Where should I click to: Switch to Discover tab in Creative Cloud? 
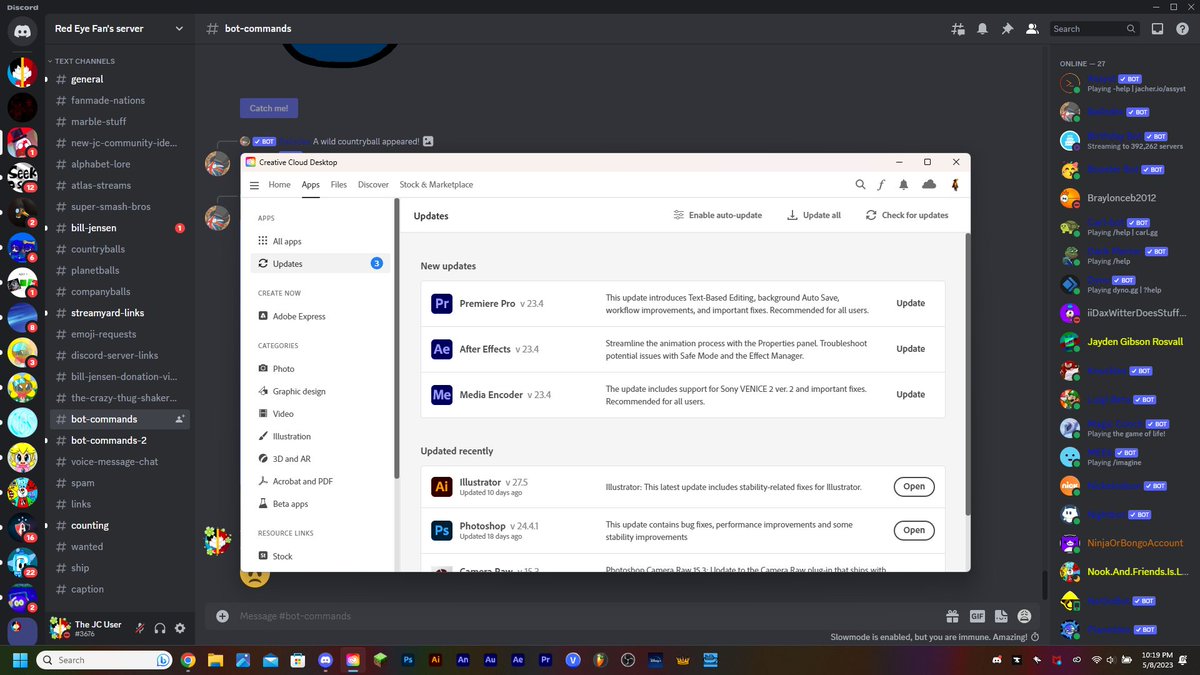373,185
